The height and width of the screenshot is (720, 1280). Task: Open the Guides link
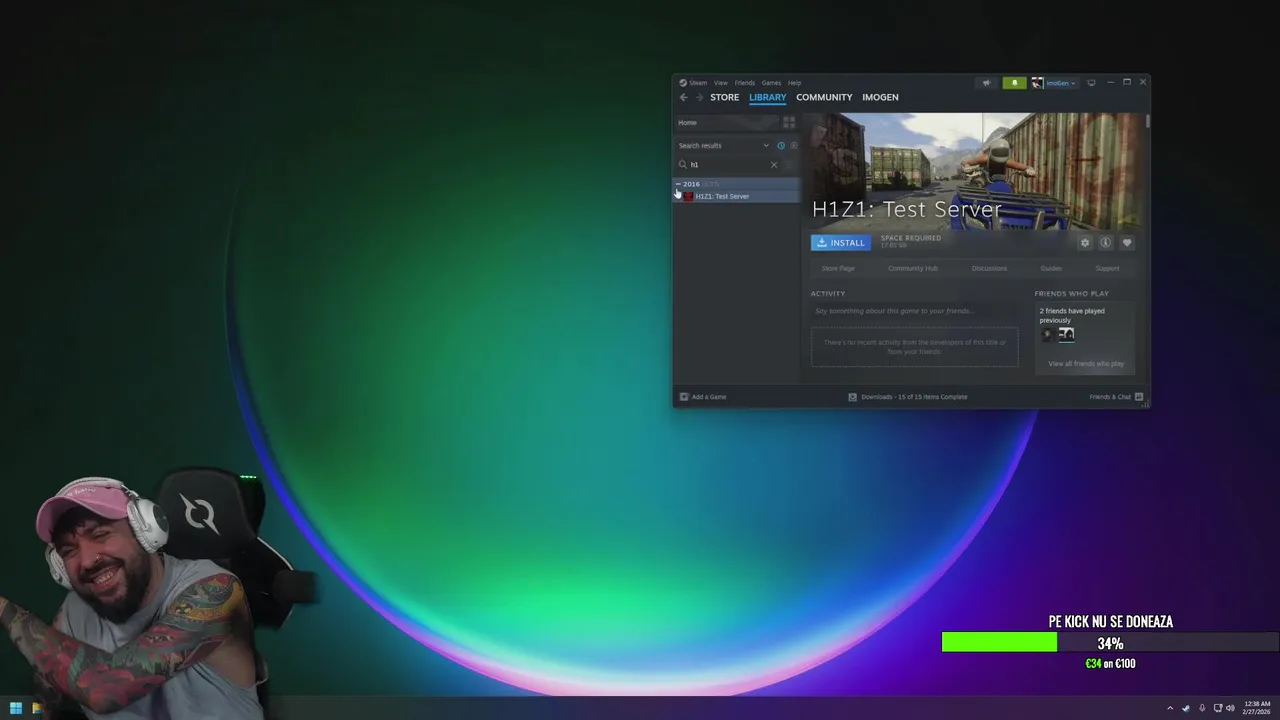pyautogui.click(x=1051, y=268)
